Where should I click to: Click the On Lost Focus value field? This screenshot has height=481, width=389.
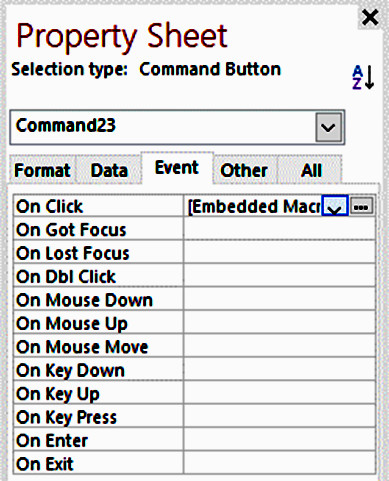point(280,253)
